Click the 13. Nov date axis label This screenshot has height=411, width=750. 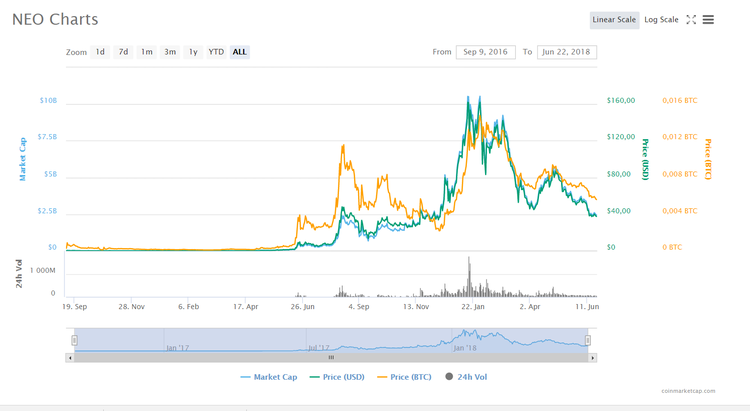pos(416,307)
